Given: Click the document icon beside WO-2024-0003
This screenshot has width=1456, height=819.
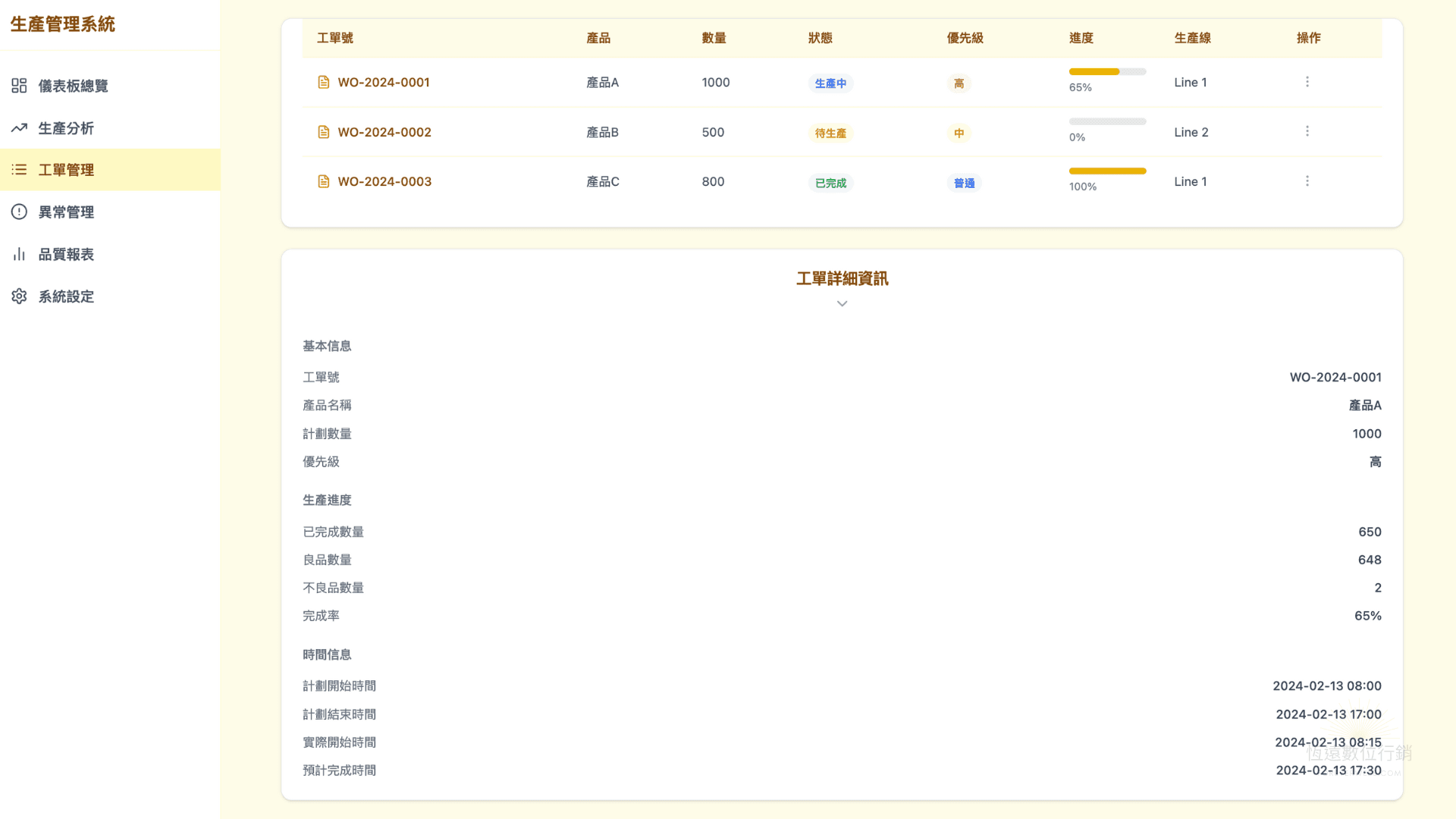Looking at the screenshot, I should coord(325,181).
